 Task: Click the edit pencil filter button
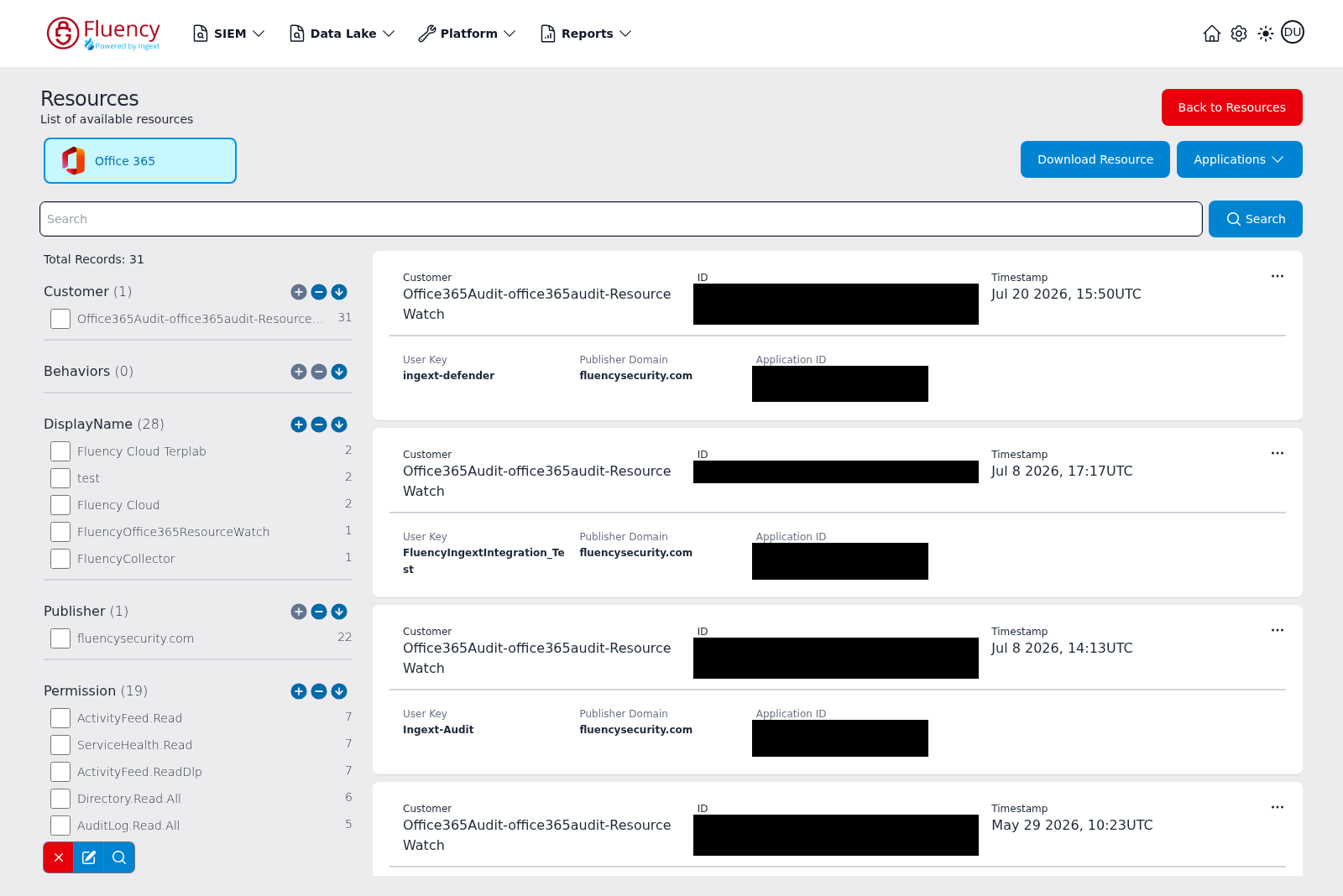pos(89,857)
